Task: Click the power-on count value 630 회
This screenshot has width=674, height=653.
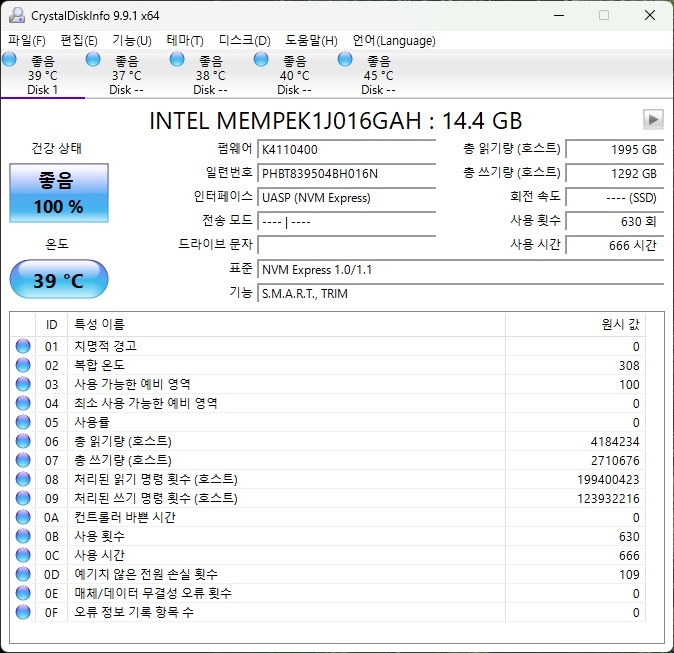Action: [615, 221]
